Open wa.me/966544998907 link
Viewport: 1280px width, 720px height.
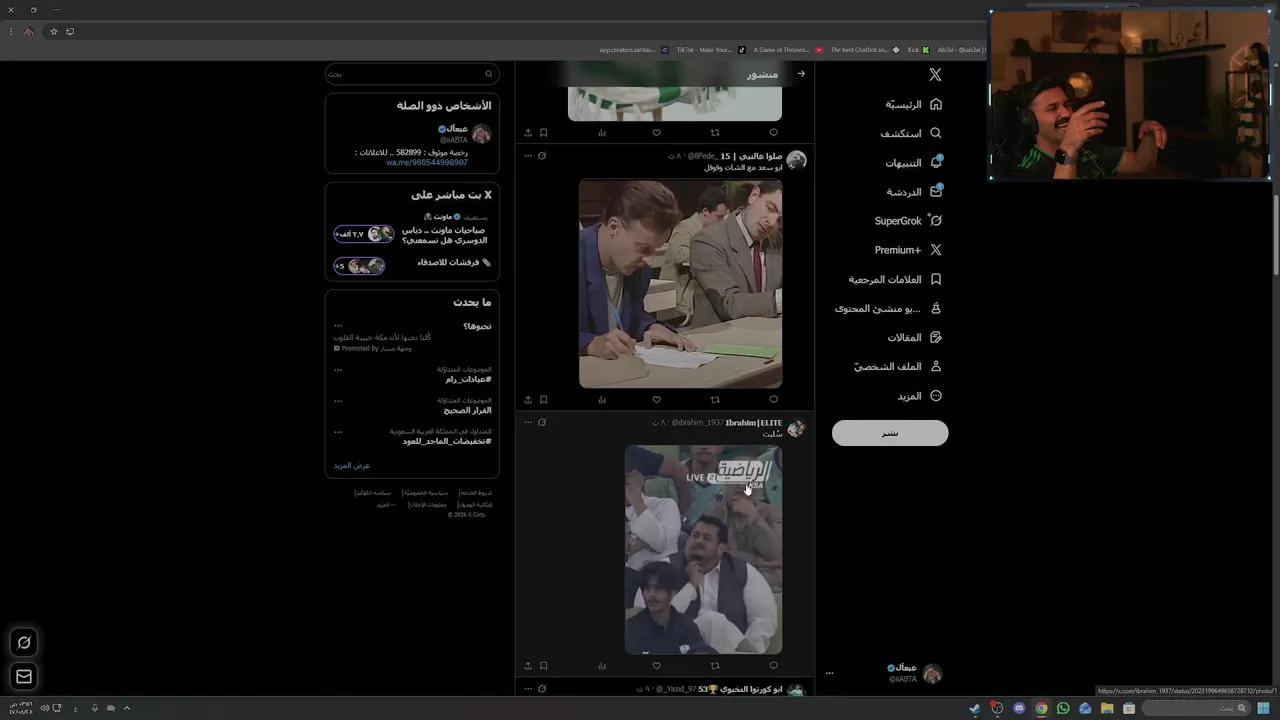click(427, 162)
